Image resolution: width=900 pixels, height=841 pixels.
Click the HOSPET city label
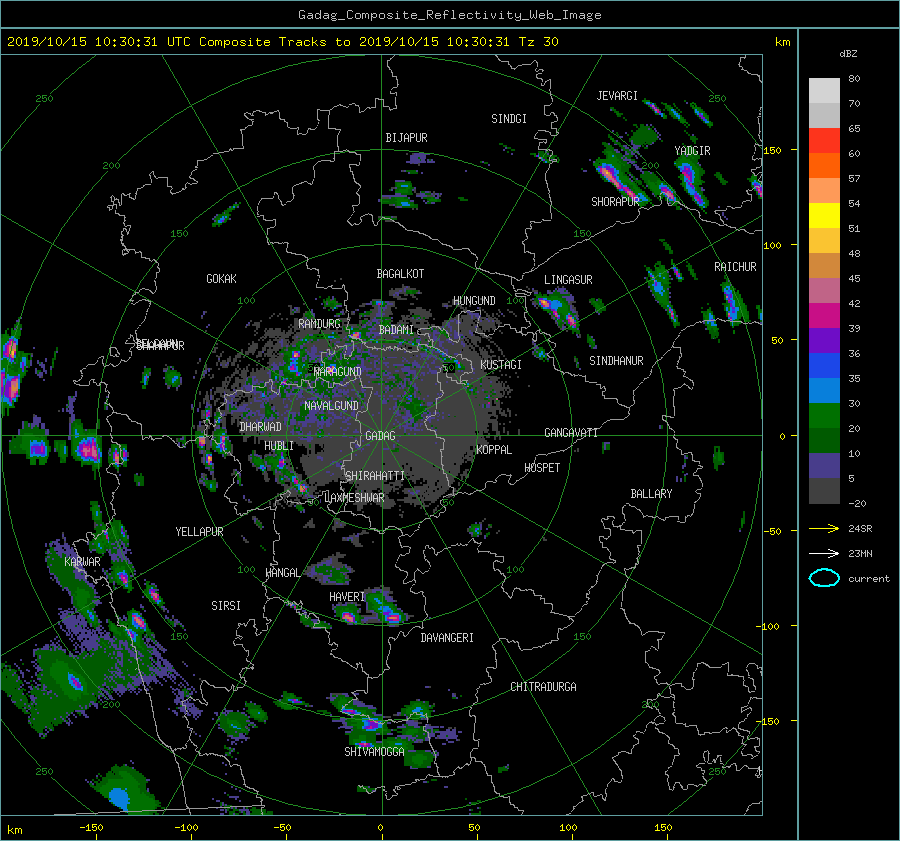click(x=542, y=468)
